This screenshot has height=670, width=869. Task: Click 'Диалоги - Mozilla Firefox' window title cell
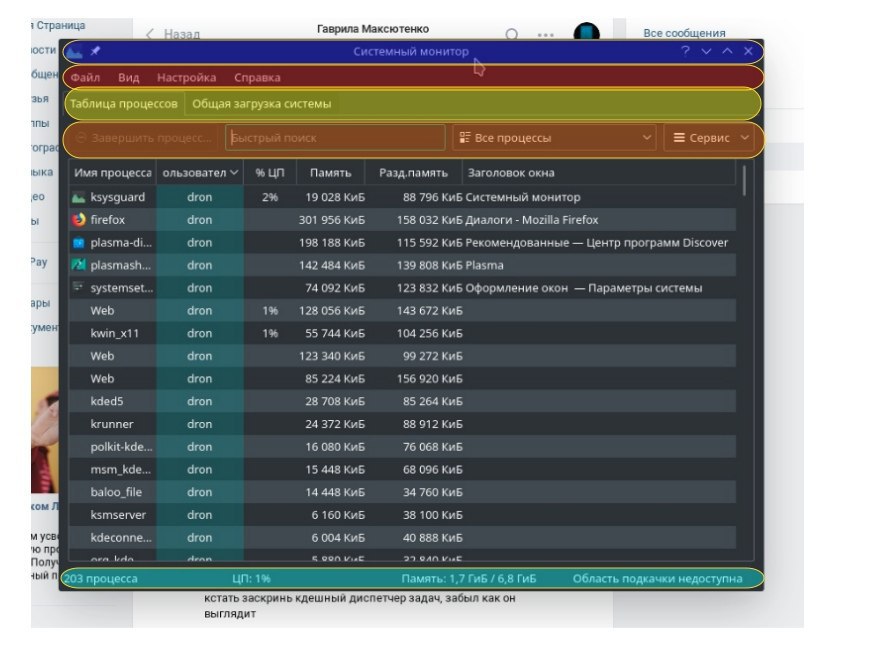[x=532, y=220]
